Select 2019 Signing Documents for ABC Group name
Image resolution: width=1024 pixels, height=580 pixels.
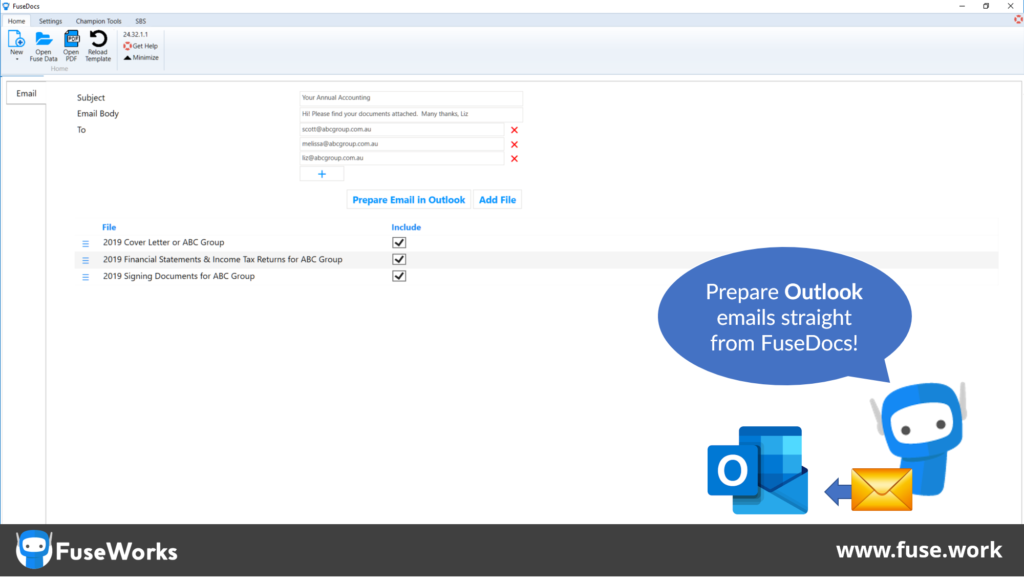tap(179, 276)
